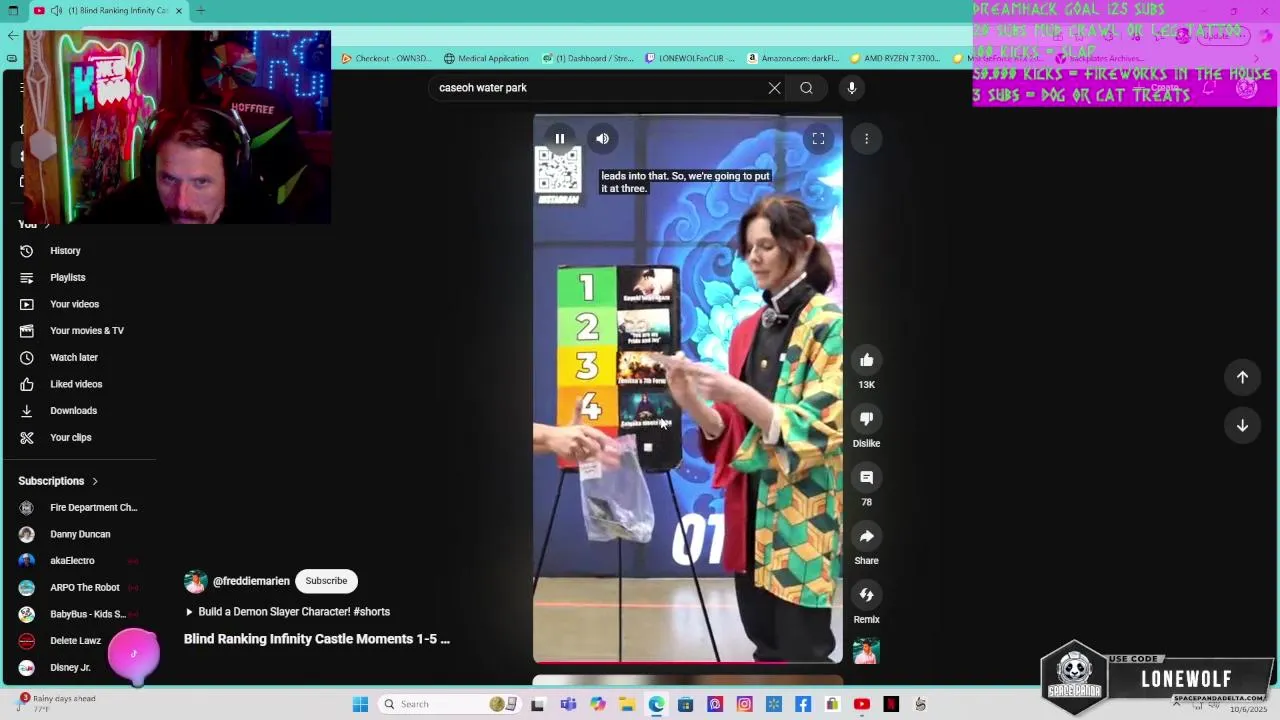The image size is (1280, 720).
Task: Enter fullscreen on the Shorts player
Action: (818, 139)
